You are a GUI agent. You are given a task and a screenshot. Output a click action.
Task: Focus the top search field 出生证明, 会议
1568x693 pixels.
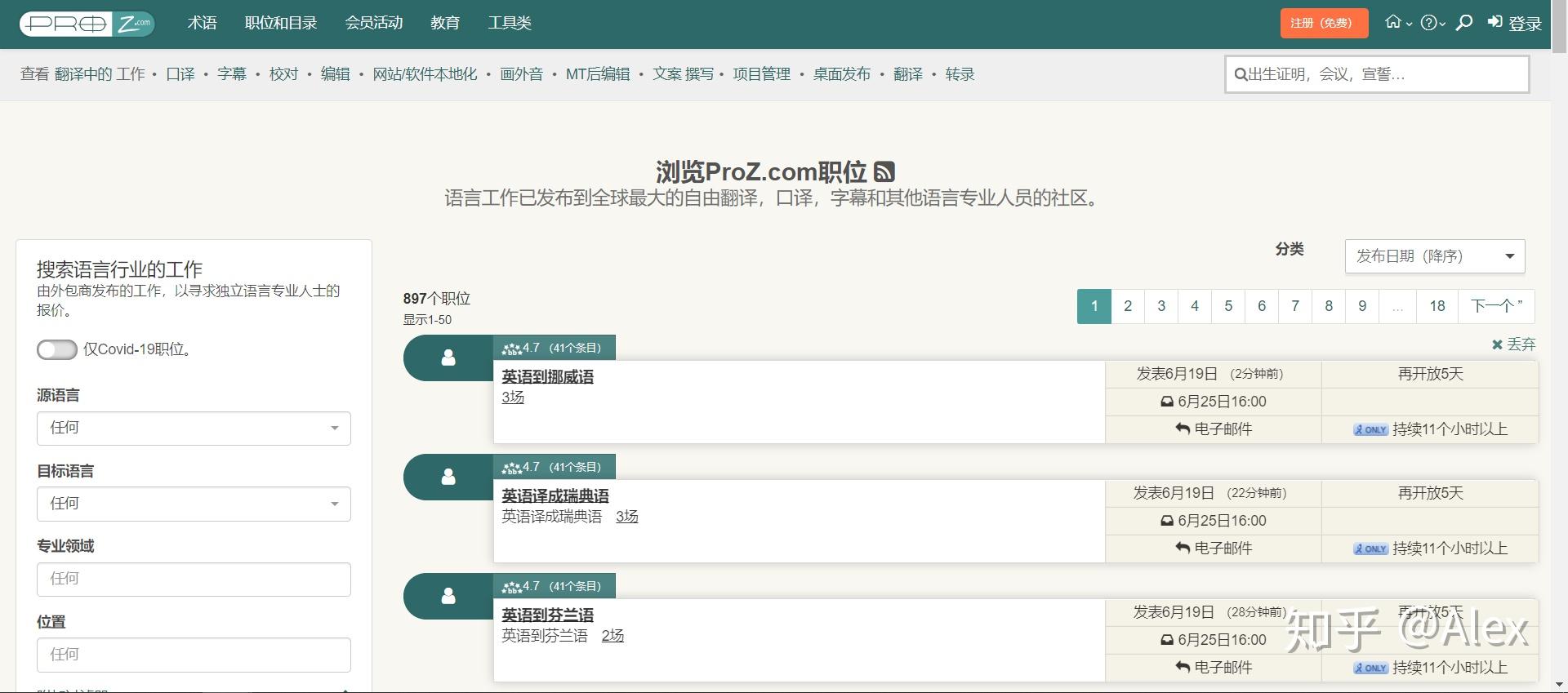[x=1377, y=74]
